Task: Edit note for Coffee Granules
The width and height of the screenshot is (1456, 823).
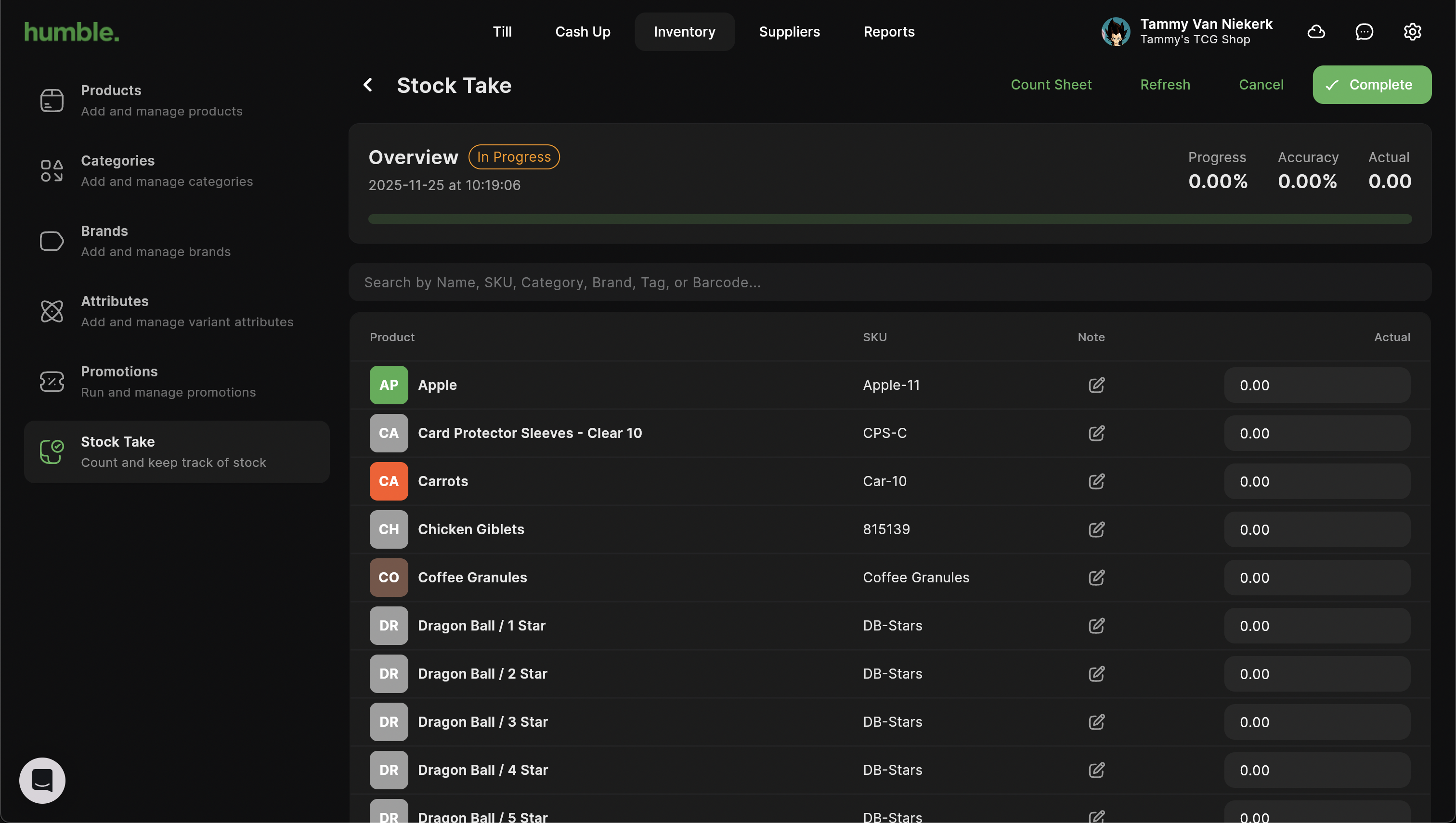Action: (x=1096, y=578)
